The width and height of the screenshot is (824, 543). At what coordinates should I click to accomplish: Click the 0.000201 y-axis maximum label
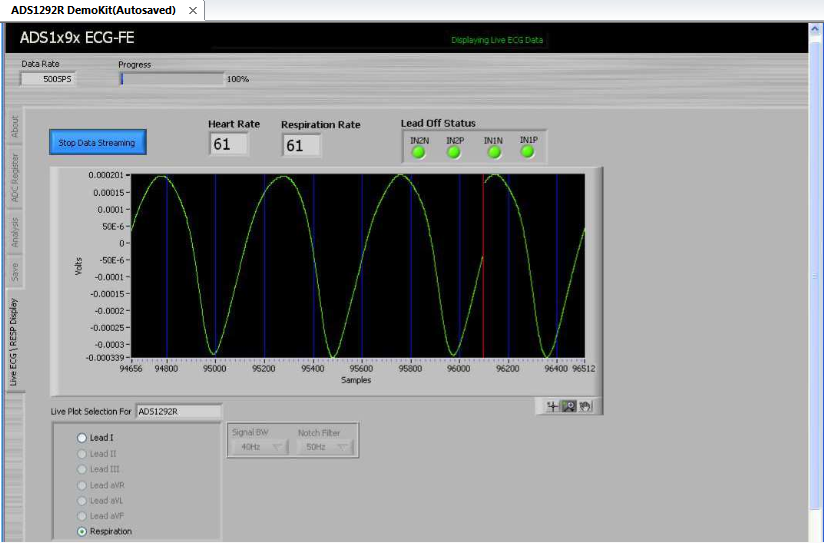coord(106,175)
